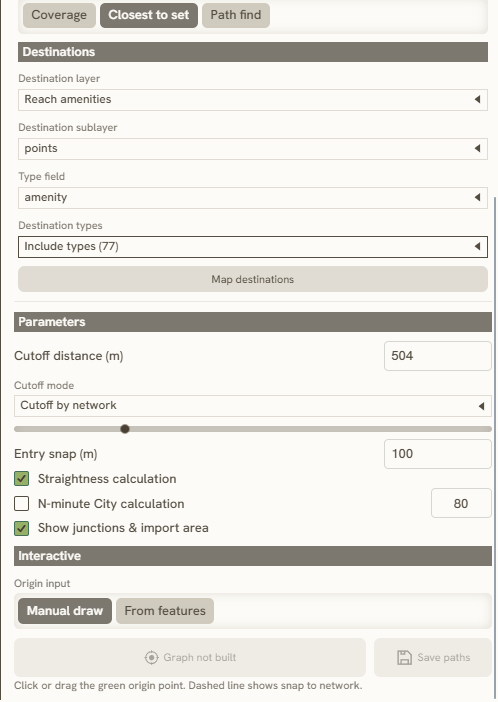This screenshot has width=498, height=702.
Task: Open the Reach amenities layer dropdown
Action: point(253,99)
